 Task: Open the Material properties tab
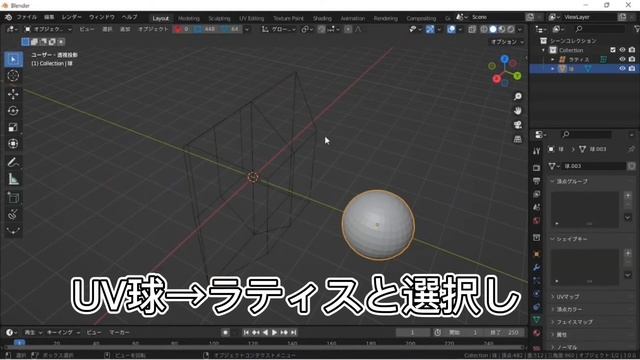click(x=537, y=333)
